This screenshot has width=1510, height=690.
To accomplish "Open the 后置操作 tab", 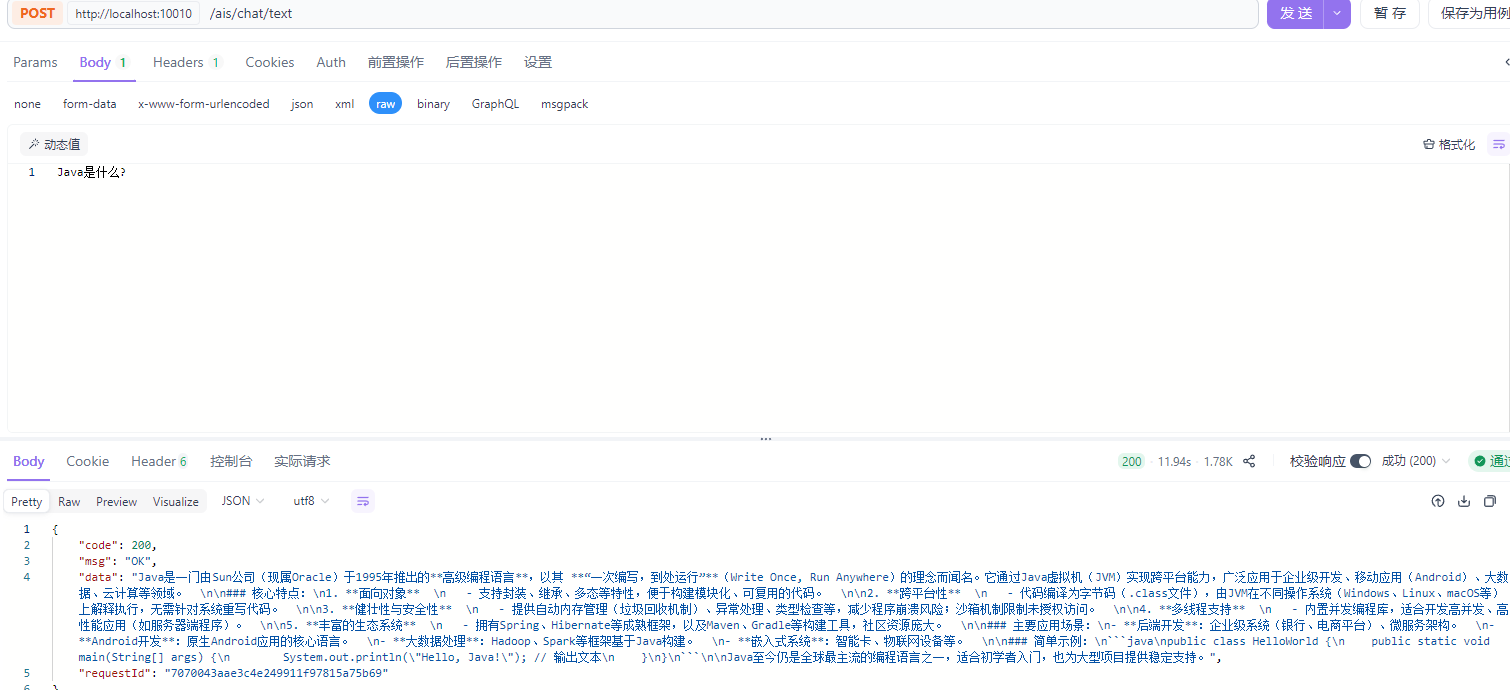I will [x=474, y=62].
